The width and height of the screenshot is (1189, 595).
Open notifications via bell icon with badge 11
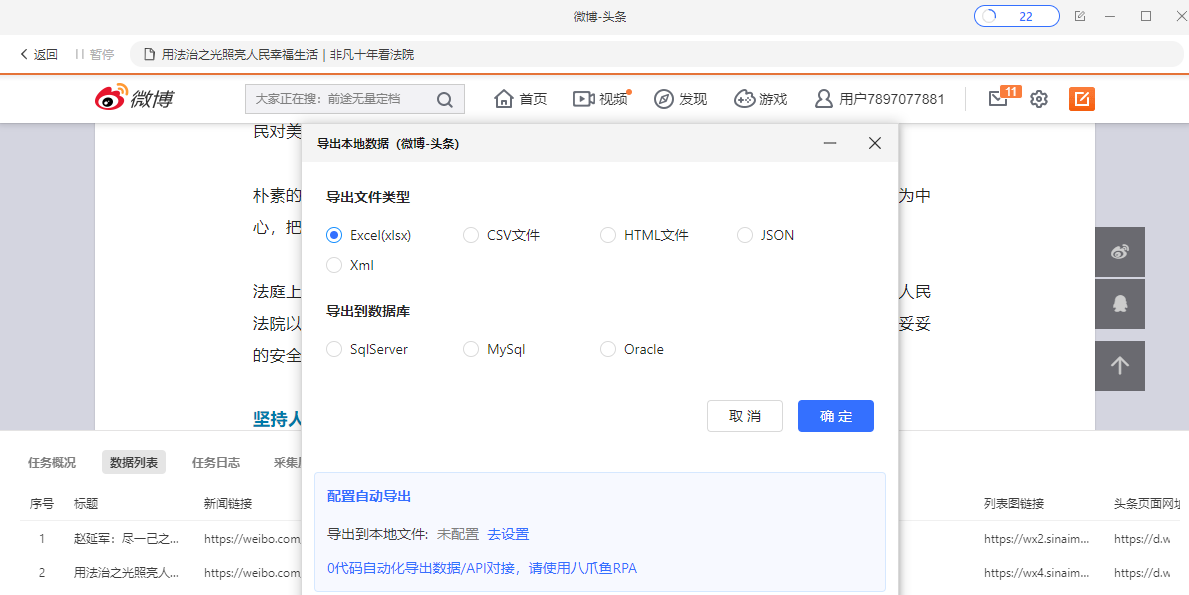tap(996, 98)
